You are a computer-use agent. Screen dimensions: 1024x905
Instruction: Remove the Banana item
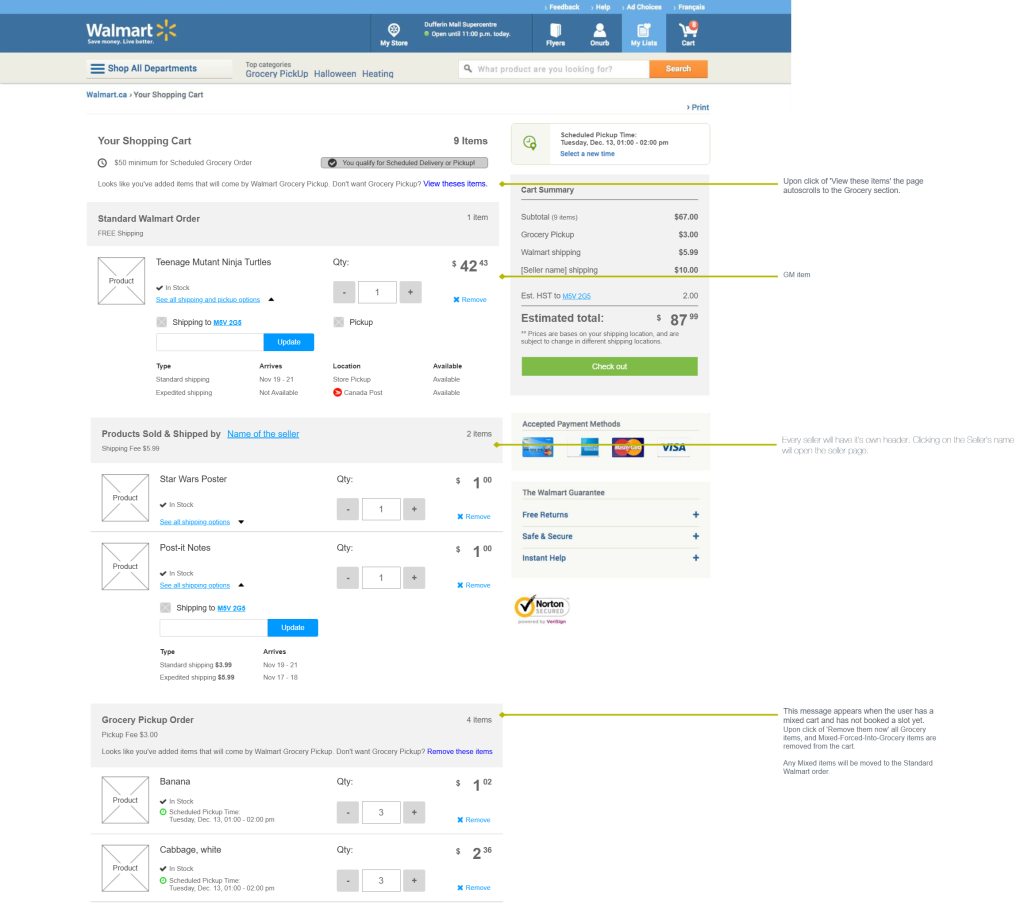coord(474,819)
